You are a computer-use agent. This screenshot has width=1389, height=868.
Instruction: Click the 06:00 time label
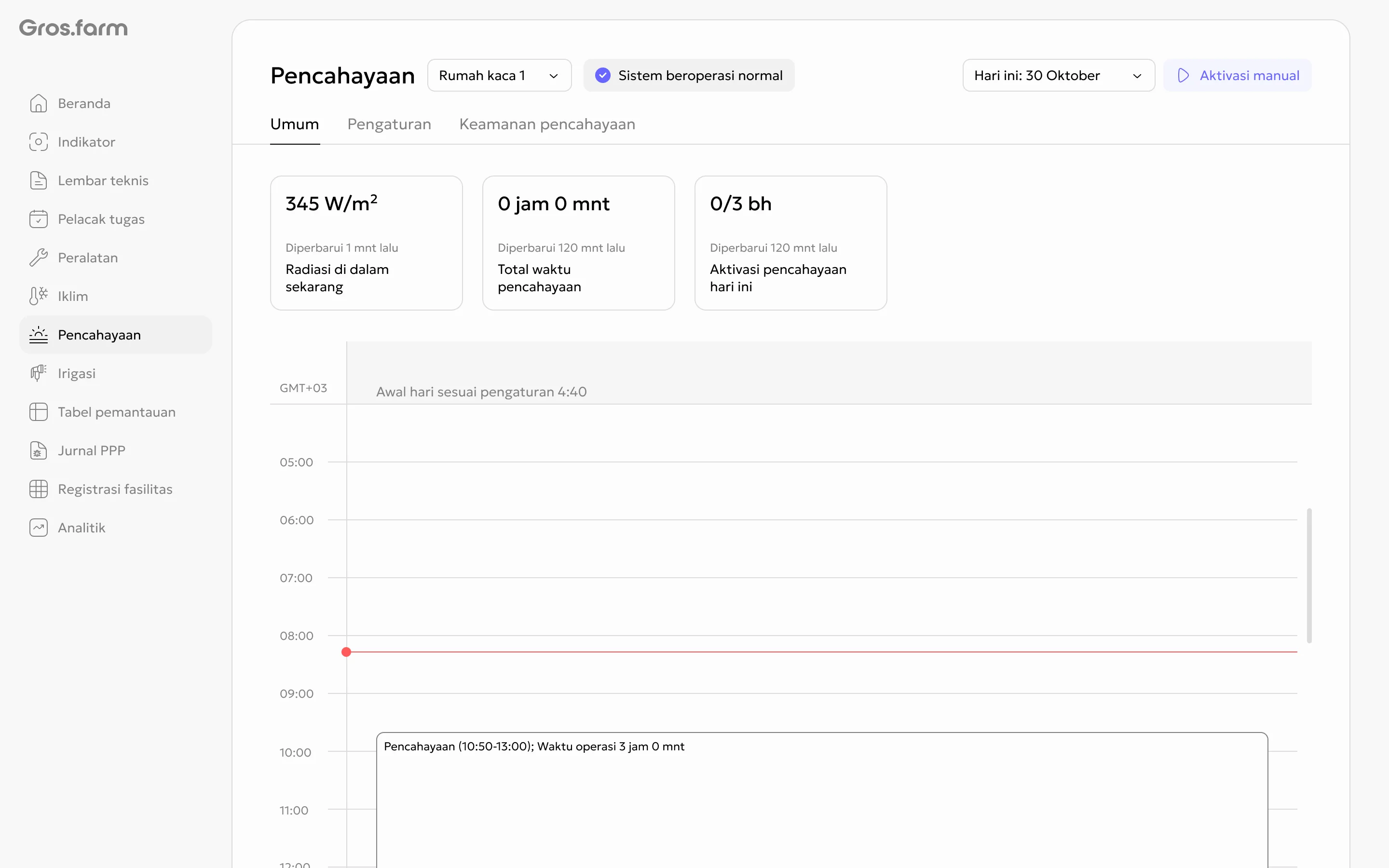click(296, 520)
